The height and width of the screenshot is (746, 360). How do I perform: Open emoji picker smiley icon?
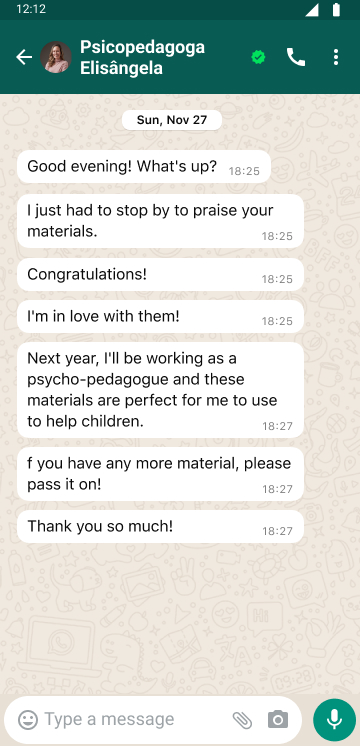(x=28, y=719)
